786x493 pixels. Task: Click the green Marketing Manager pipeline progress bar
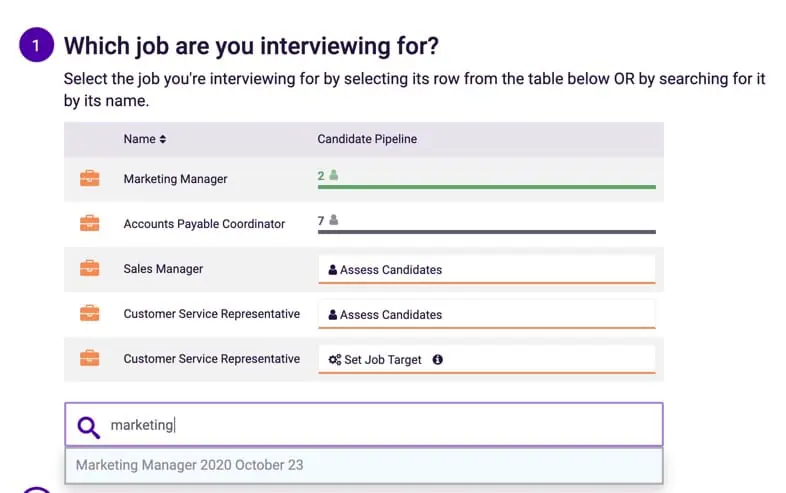click(x=486, y=186)
